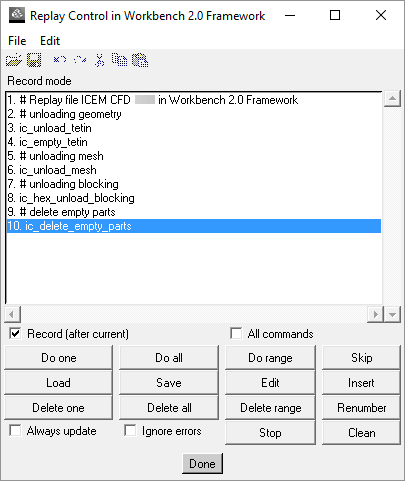Viewport: 405px width, 481px height.
Task: Maximize the Replay Control window
Action: point(335,15)
